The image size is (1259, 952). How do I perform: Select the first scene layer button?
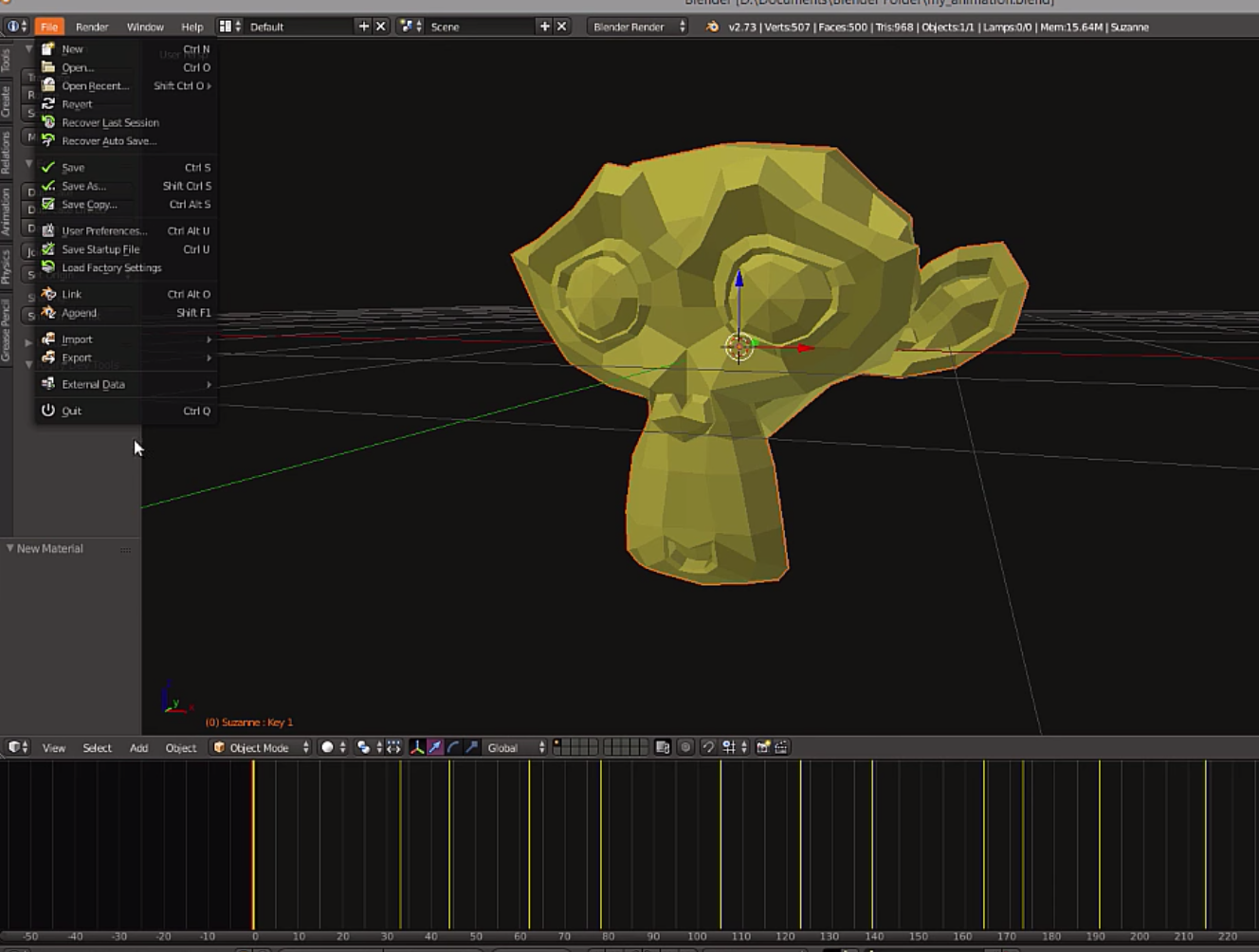tap(557, 743)
